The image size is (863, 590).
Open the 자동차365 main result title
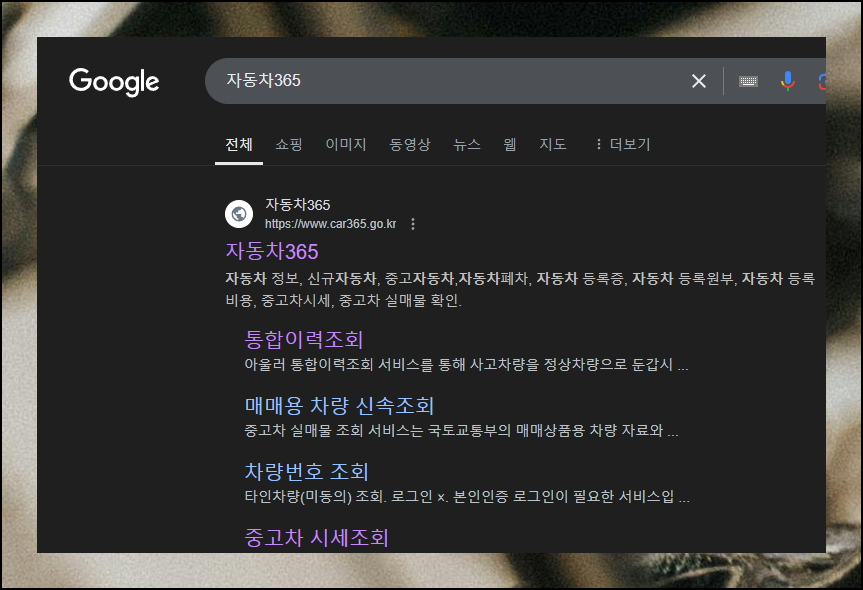point(272,252)
